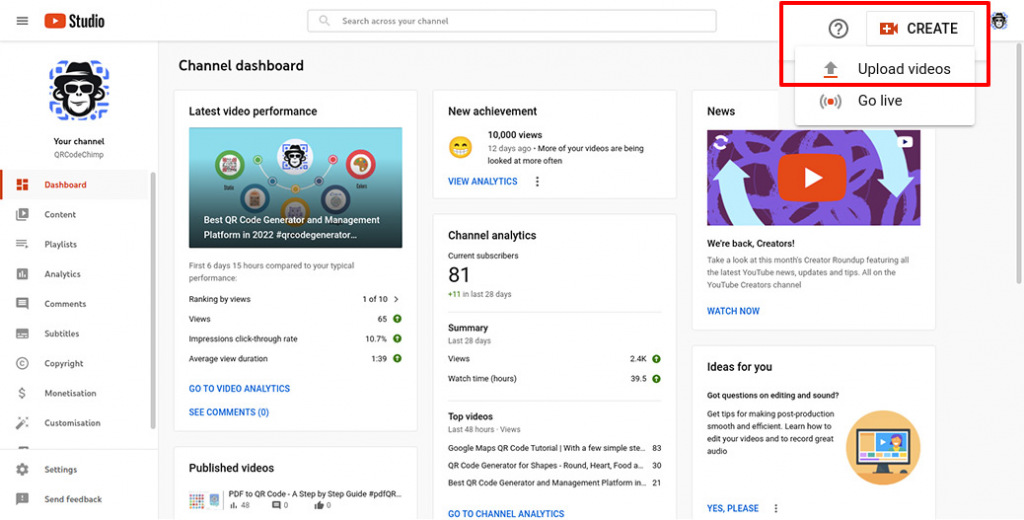Image resolution: width=1024 pixels, height=520 pixels.
Task: Click the likes thumbs-up icon under PDF to QR Code
Action: pos(319,505)
